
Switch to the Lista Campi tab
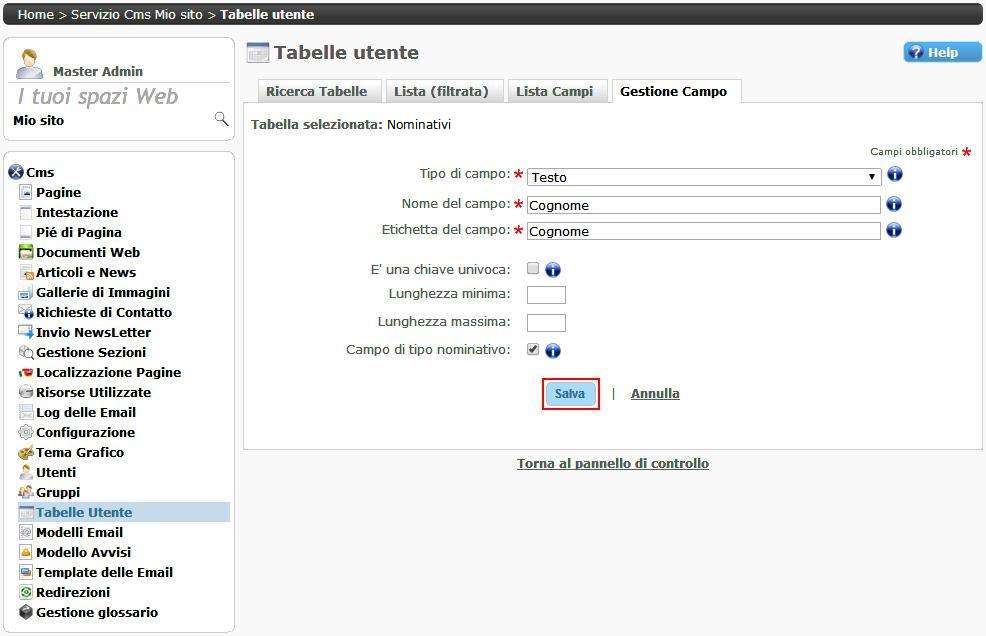(x=554, y=91)
